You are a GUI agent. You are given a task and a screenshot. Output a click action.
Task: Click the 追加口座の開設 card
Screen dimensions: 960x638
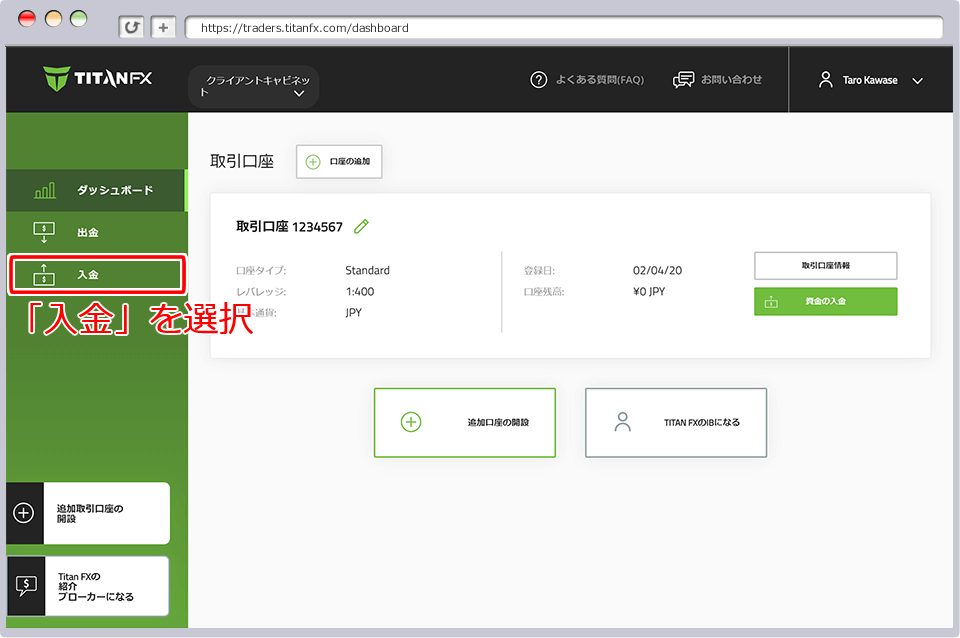(x=464, y=423)
